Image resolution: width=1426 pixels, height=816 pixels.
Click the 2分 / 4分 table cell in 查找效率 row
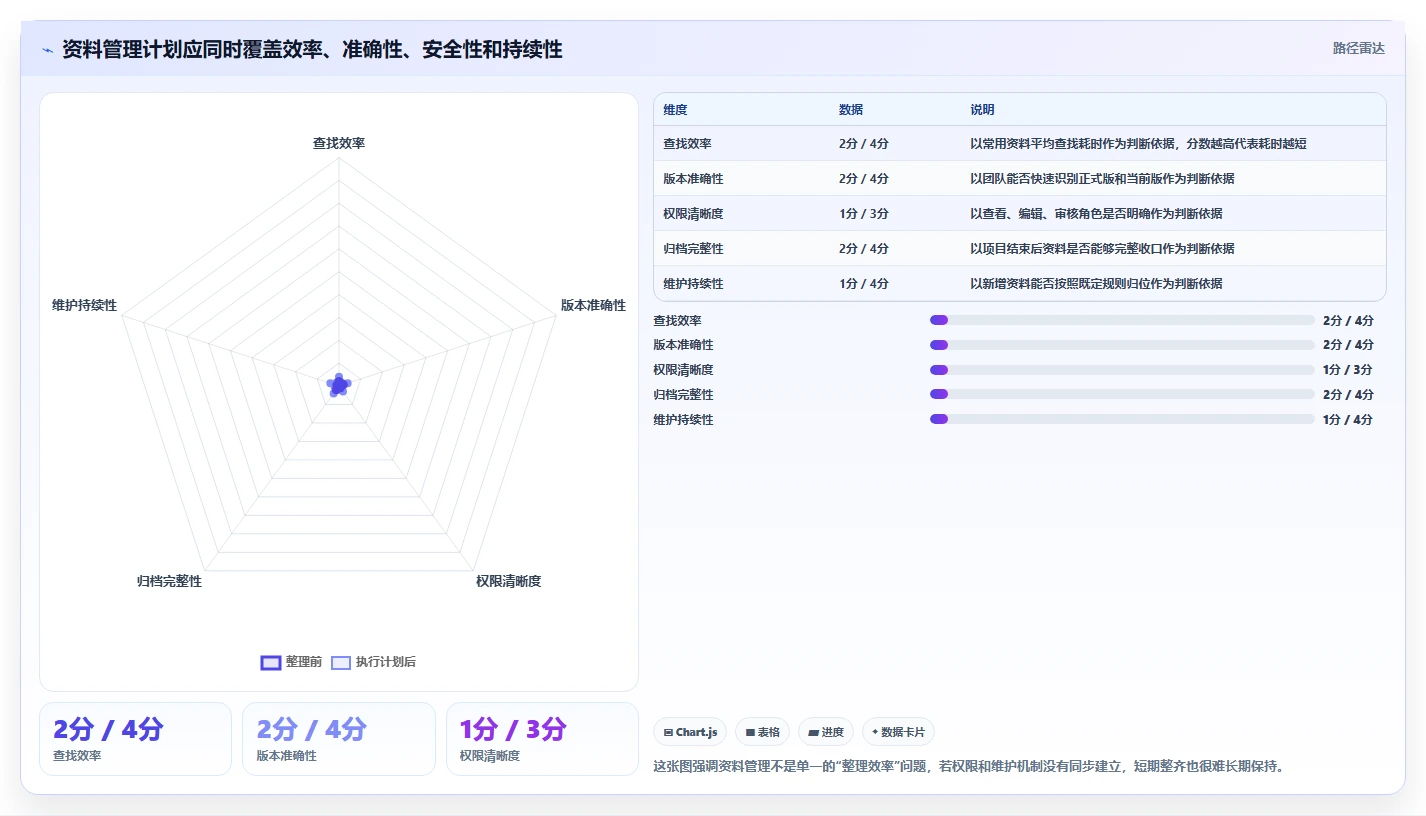click(864, 144)
